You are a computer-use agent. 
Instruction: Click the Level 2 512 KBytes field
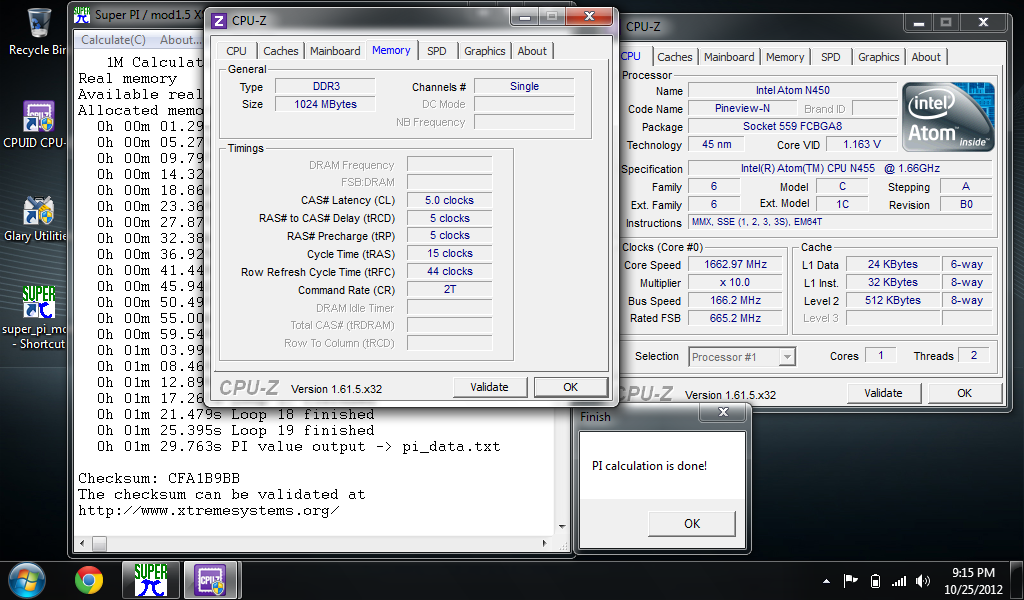[x=892, y=300]
